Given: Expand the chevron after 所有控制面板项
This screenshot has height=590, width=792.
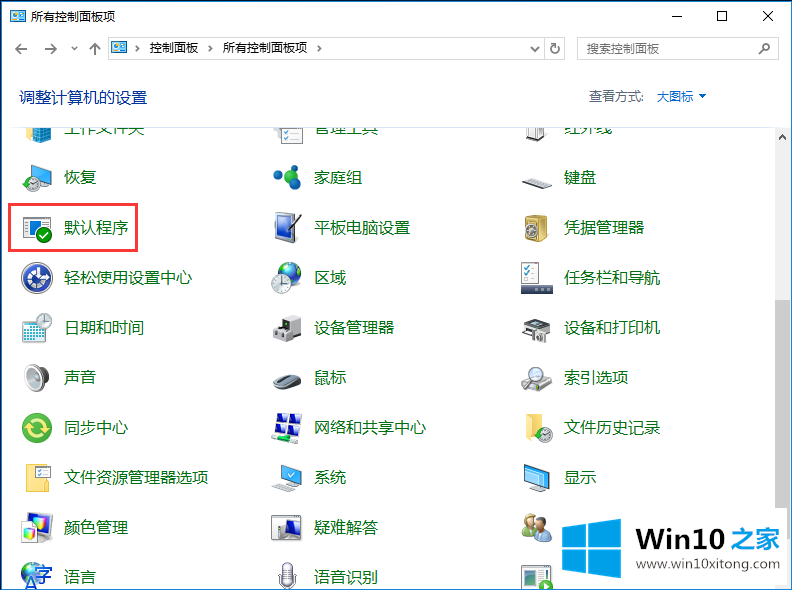Looking at the screenshot, I should tap(319, 48).
